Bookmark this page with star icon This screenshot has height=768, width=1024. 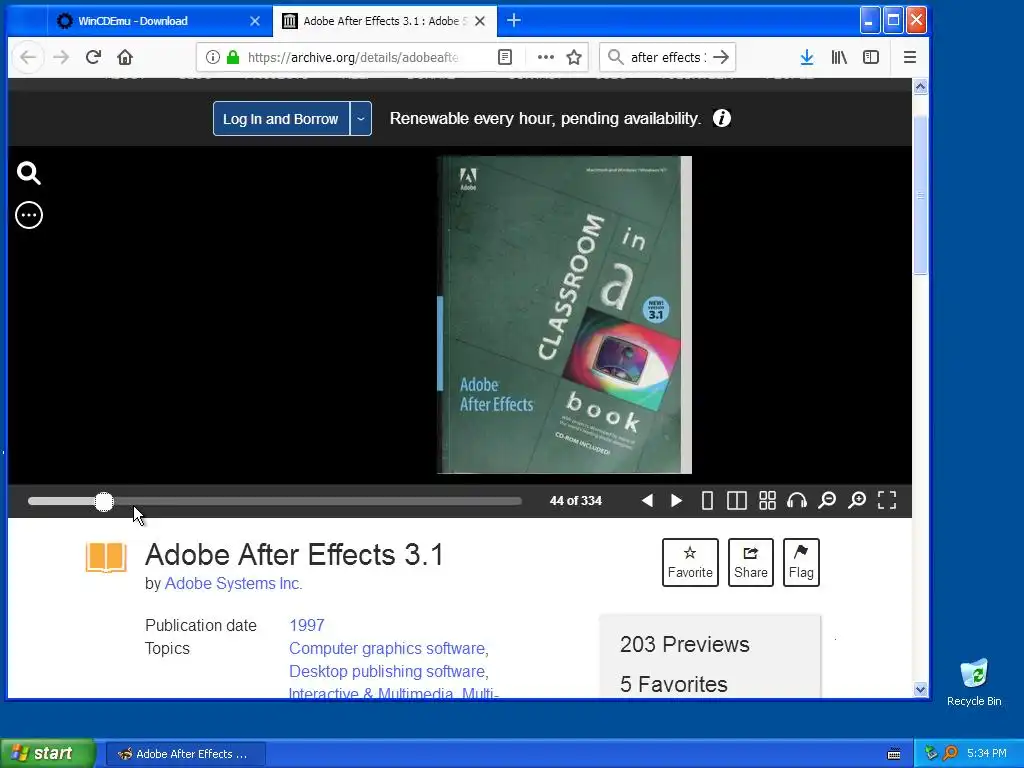tap(574, 57)
